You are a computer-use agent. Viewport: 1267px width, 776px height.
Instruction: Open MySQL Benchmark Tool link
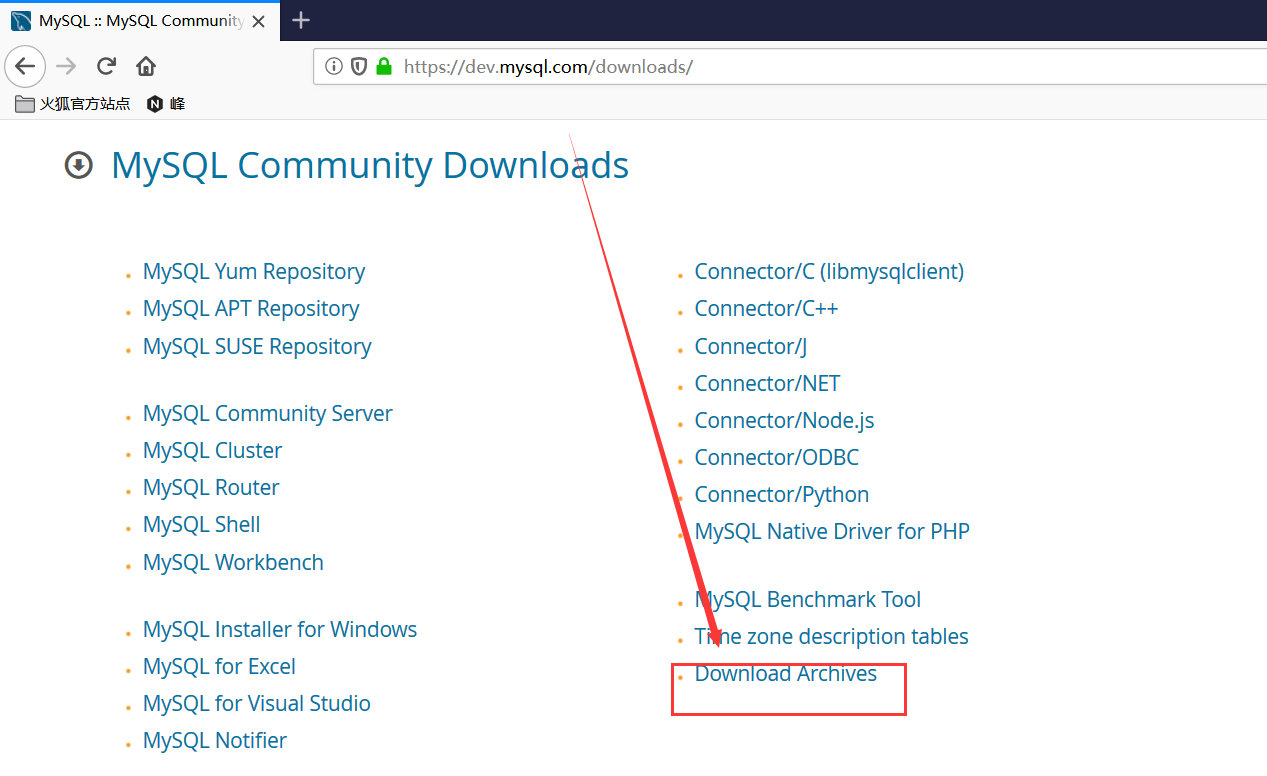tap(808, 599)
